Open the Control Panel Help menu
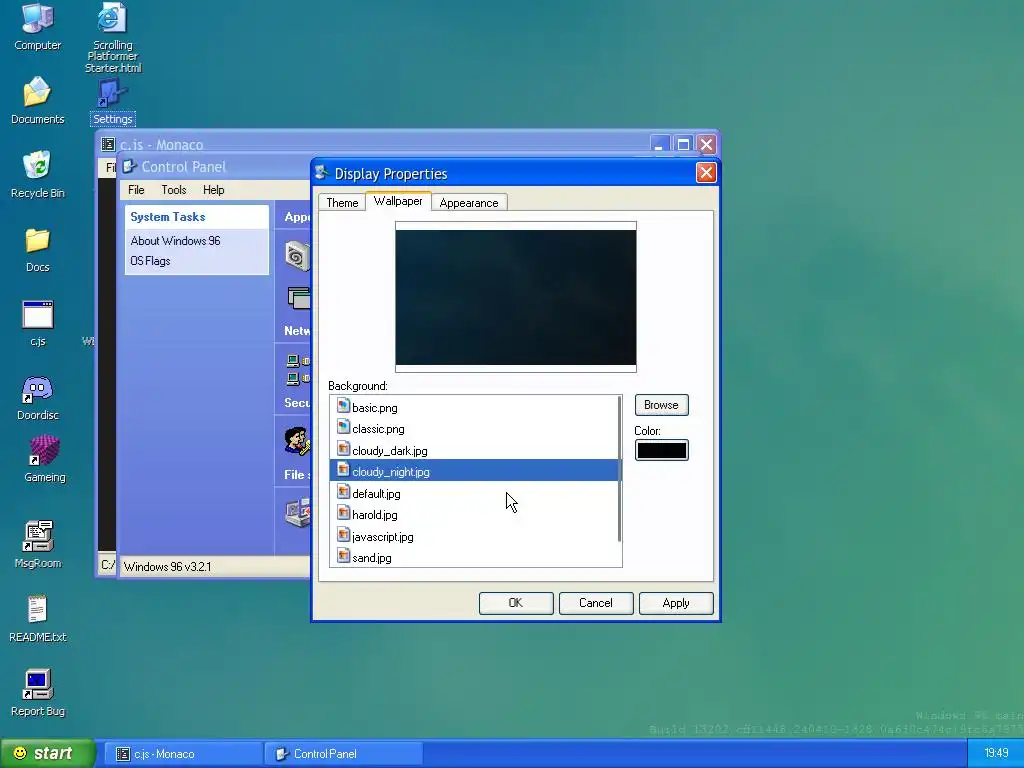 pyautogui.click(x=214, y=190)
